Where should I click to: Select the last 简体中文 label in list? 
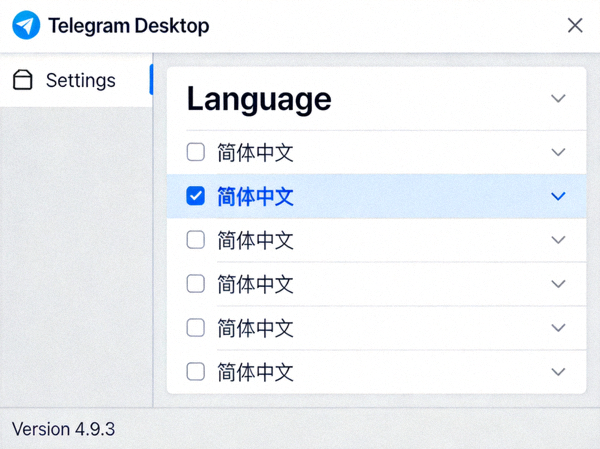pyautogui.click(x=255, y=372)
